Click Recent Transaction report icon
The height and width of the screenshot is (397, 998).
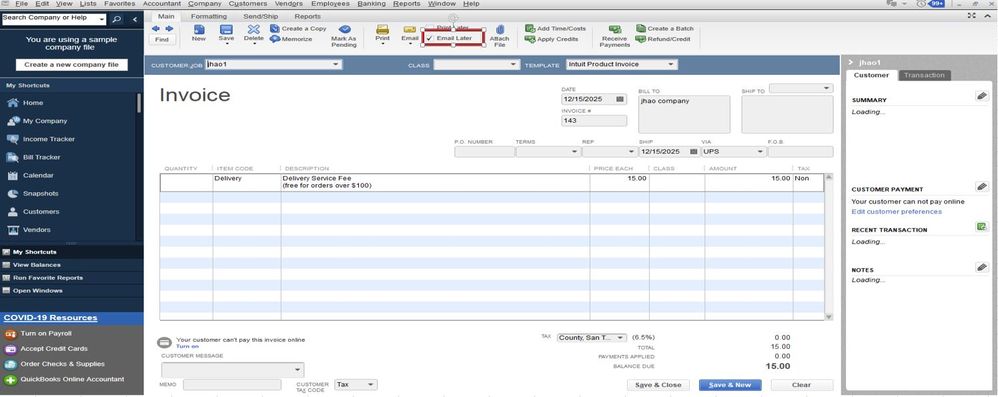point(981,226)
